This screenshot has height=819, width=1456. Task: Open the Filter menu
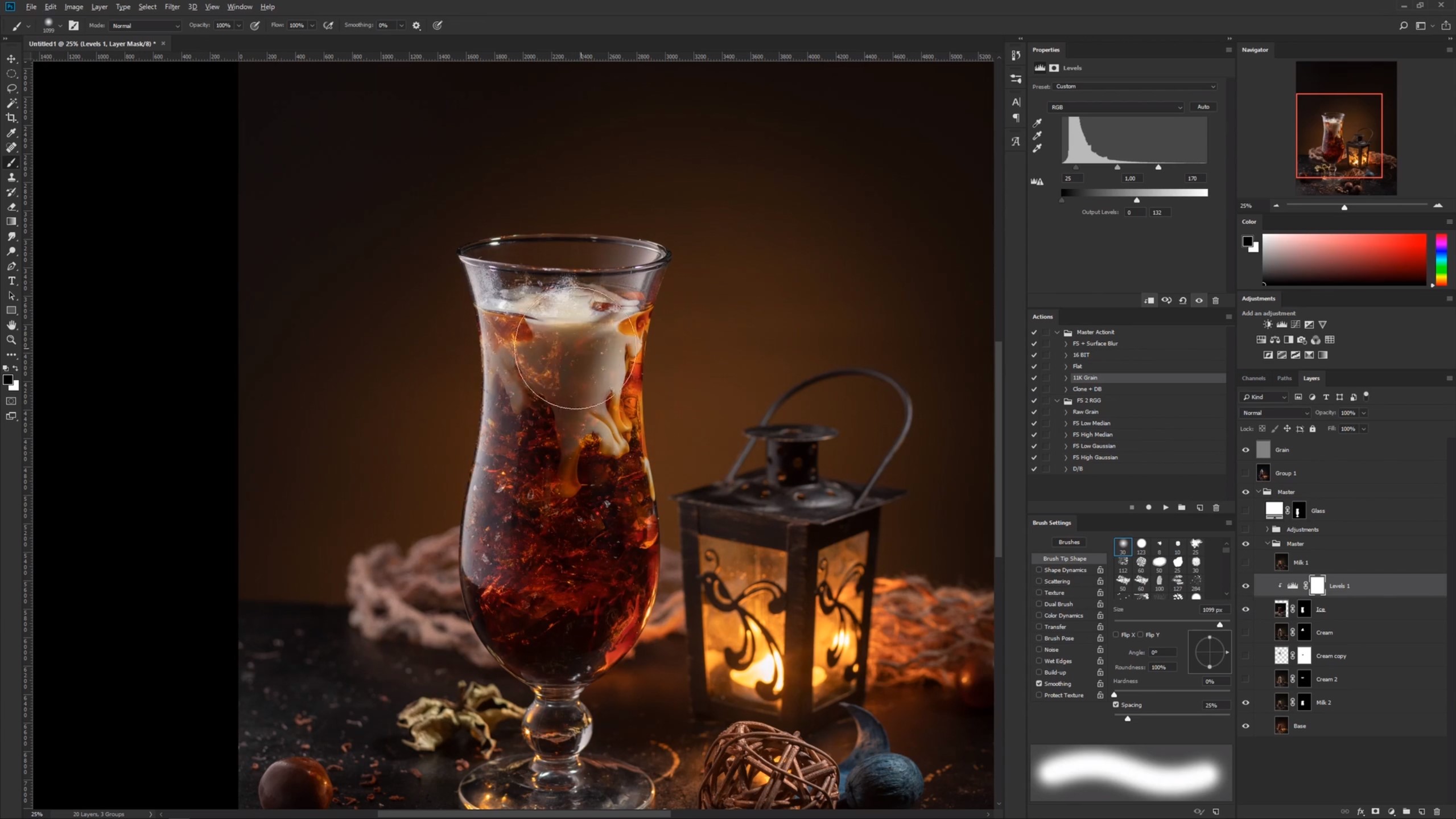172,6
